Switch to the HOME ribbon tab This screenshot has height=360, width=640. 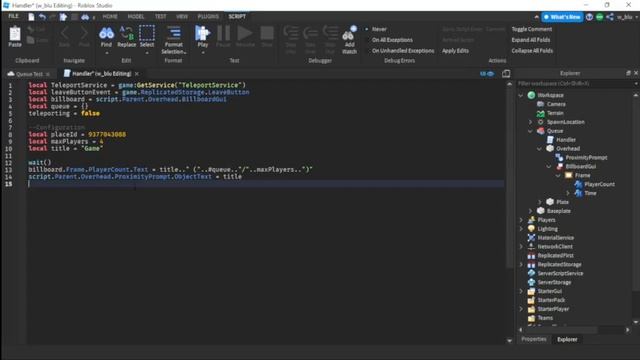coord(110,16)
